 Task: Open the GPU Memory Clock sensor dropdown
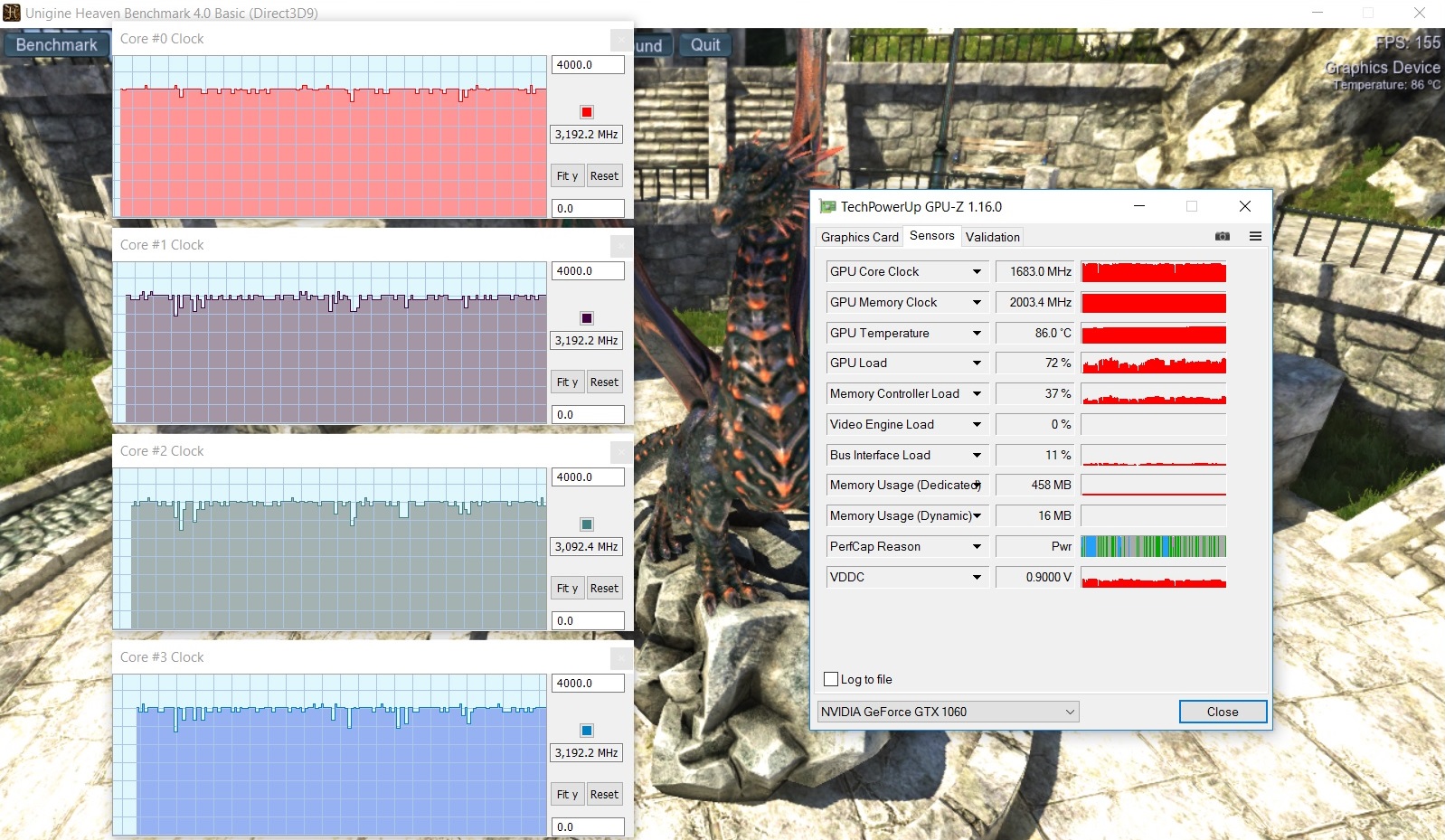click(977, 302)
